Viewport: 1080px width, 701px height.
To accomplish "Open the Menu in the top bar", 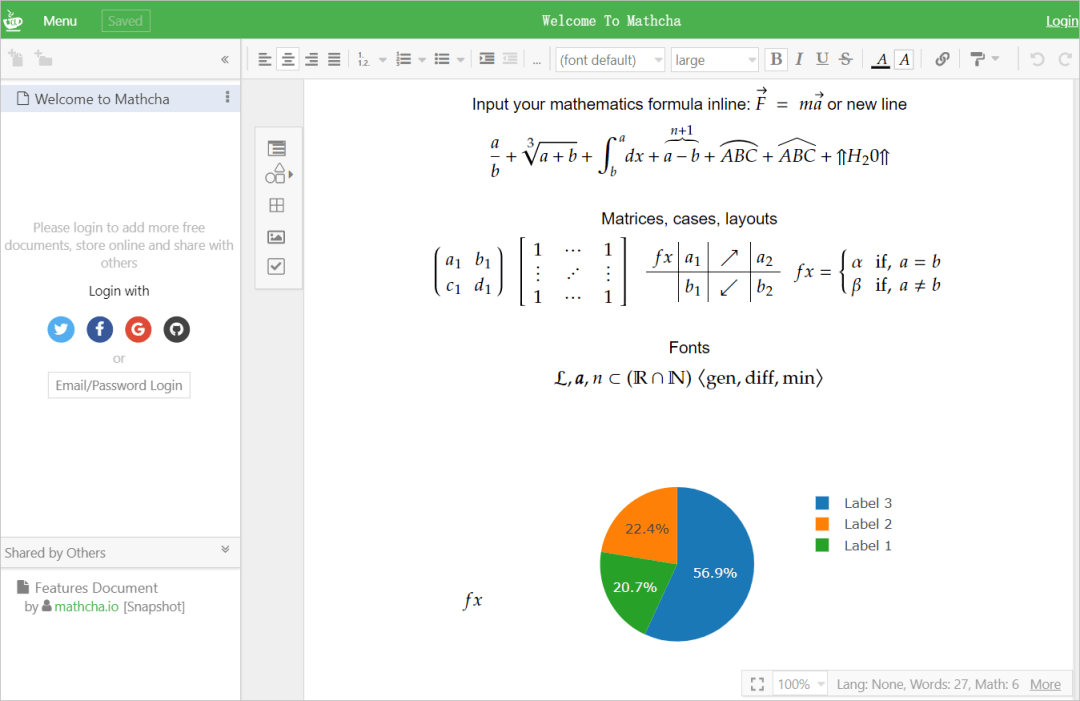I will pos(60,21).
